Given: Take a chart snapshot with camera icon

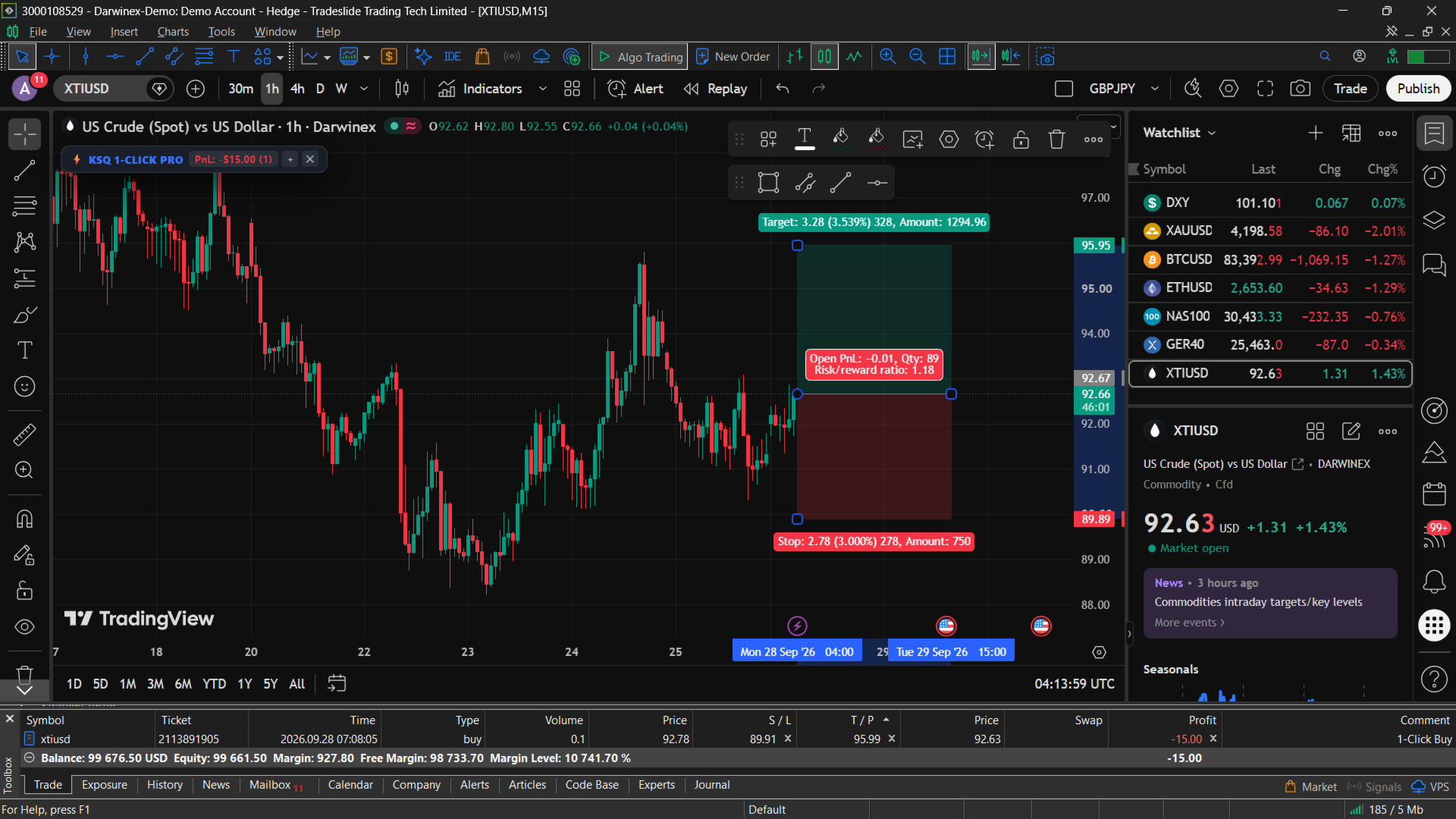Looking at the screenshot, I should coord(1300,89).
